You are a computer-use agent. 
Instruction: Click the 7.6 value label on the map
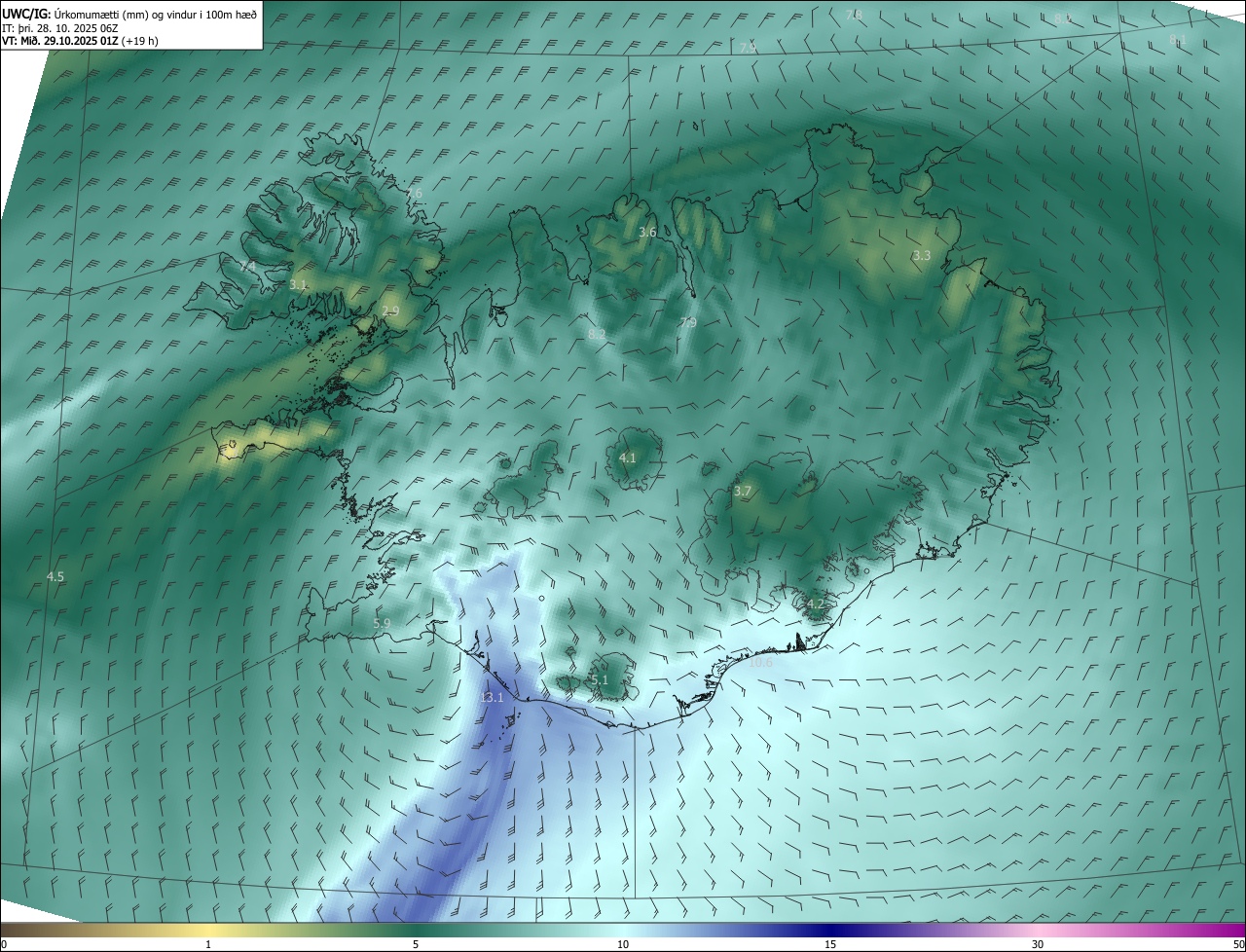(x=414, y=194)
